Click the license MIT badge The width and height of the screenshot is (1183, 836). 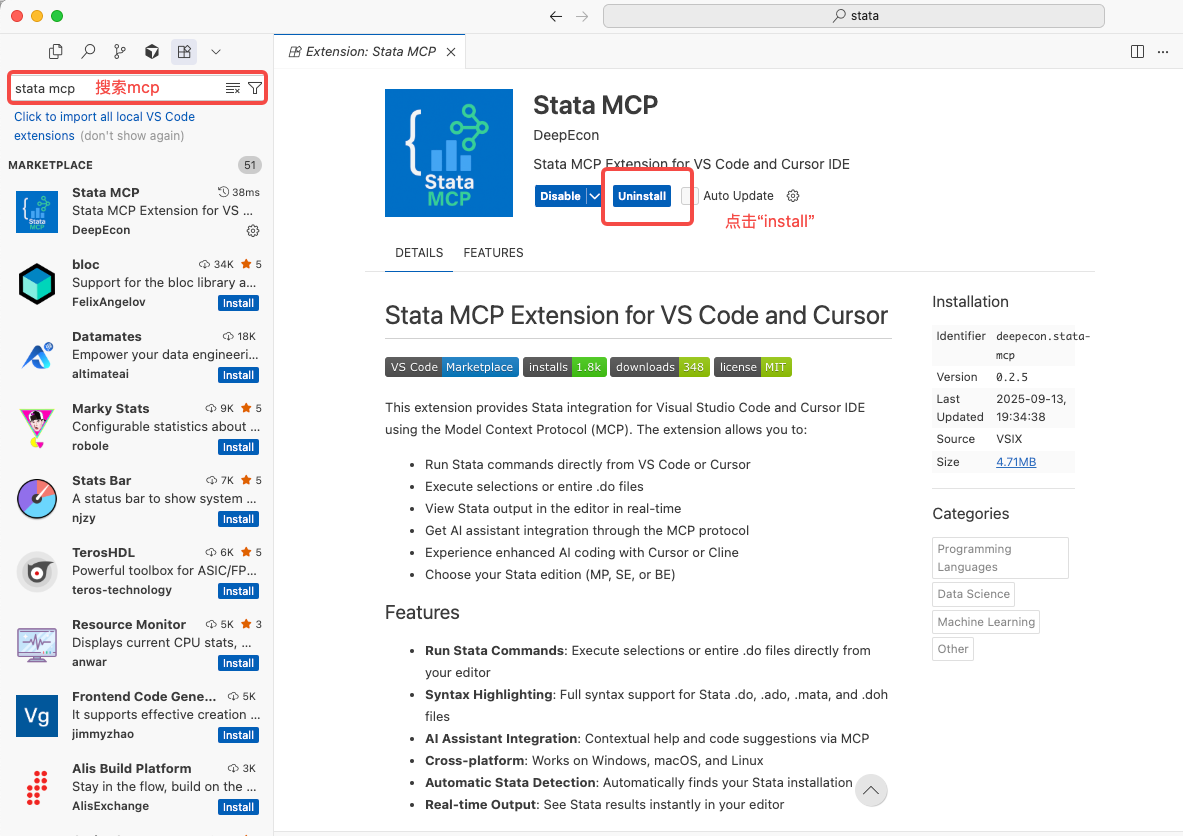[x=753, y=367]
